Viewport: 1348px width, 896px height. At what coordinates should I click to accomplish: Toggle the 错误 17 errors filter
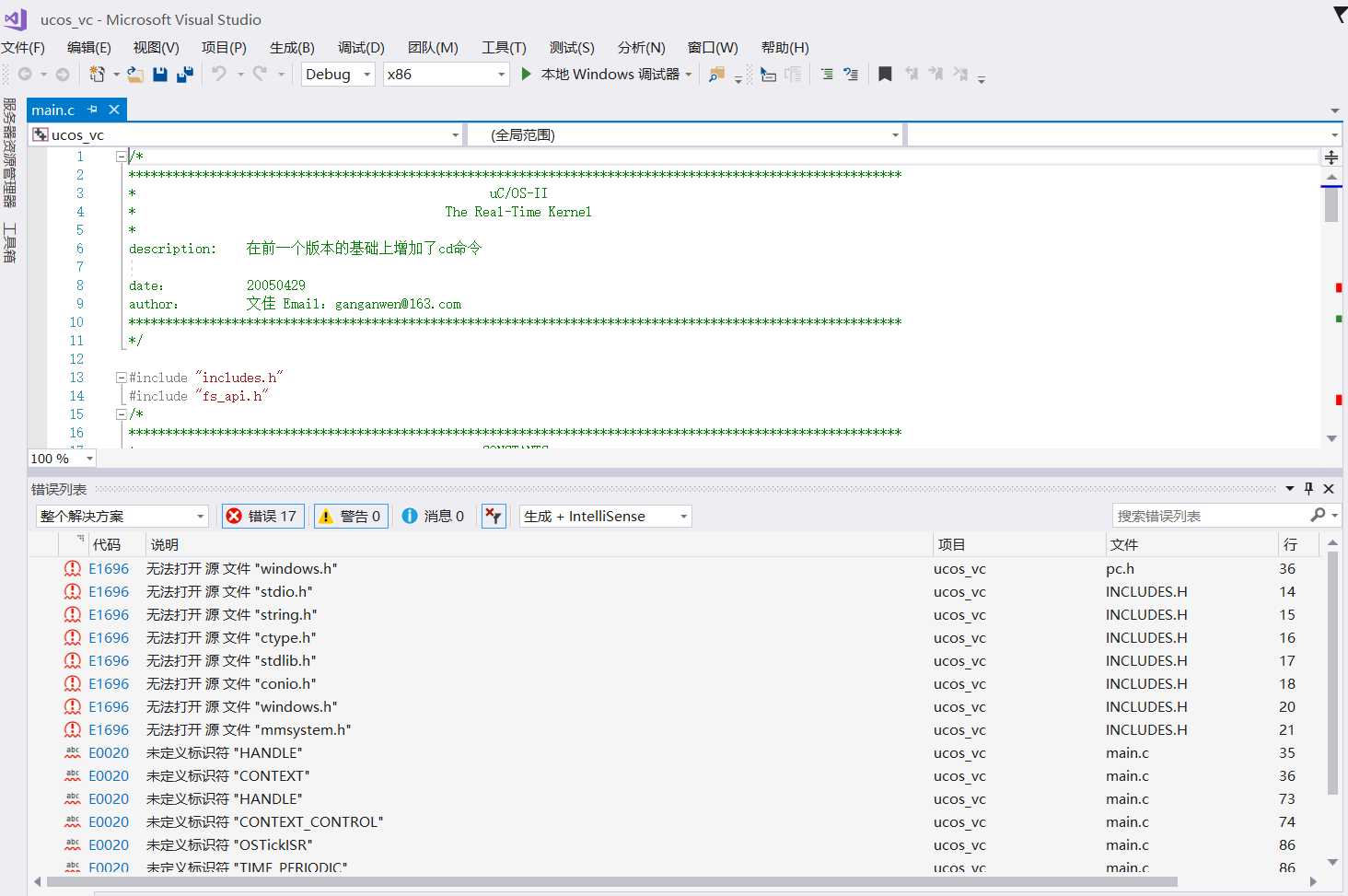point(262,516)
